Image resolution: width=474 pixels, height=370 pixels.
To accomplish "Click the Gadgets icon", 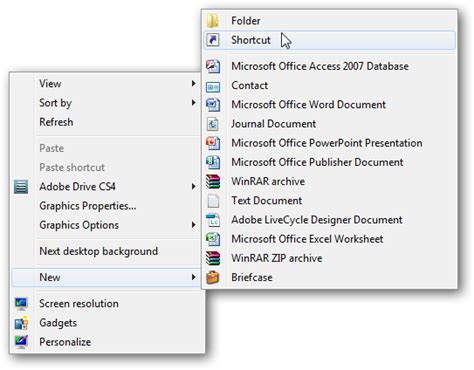I will (x=21, y=323).
